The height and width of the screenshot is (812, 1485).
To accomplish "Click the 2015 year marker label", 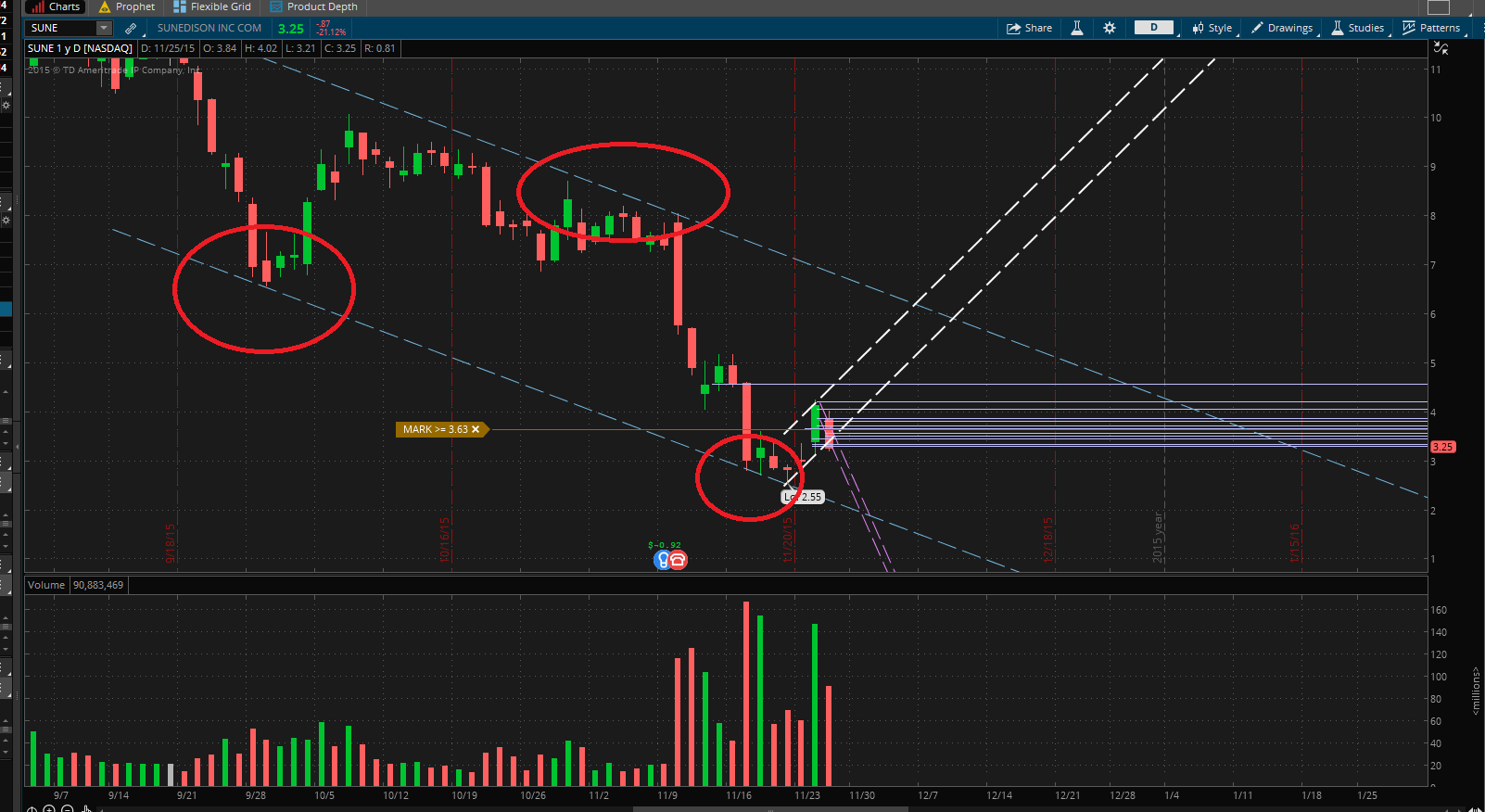I will [x=1158, y=537].
